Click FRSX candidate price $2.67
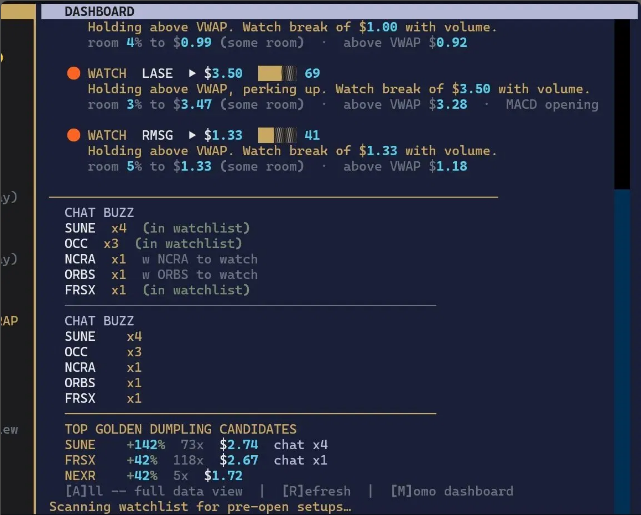The image size is (641, 515). point(239,460)
